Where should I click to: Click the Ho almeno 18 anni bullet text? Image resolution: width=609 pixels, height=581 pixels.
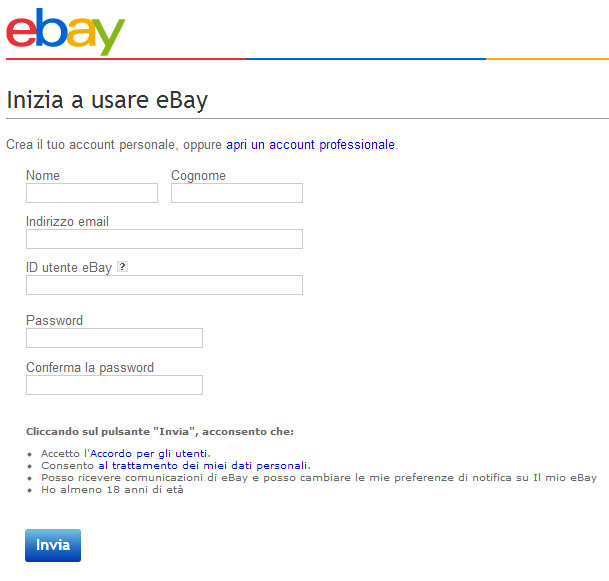(112, 489)
